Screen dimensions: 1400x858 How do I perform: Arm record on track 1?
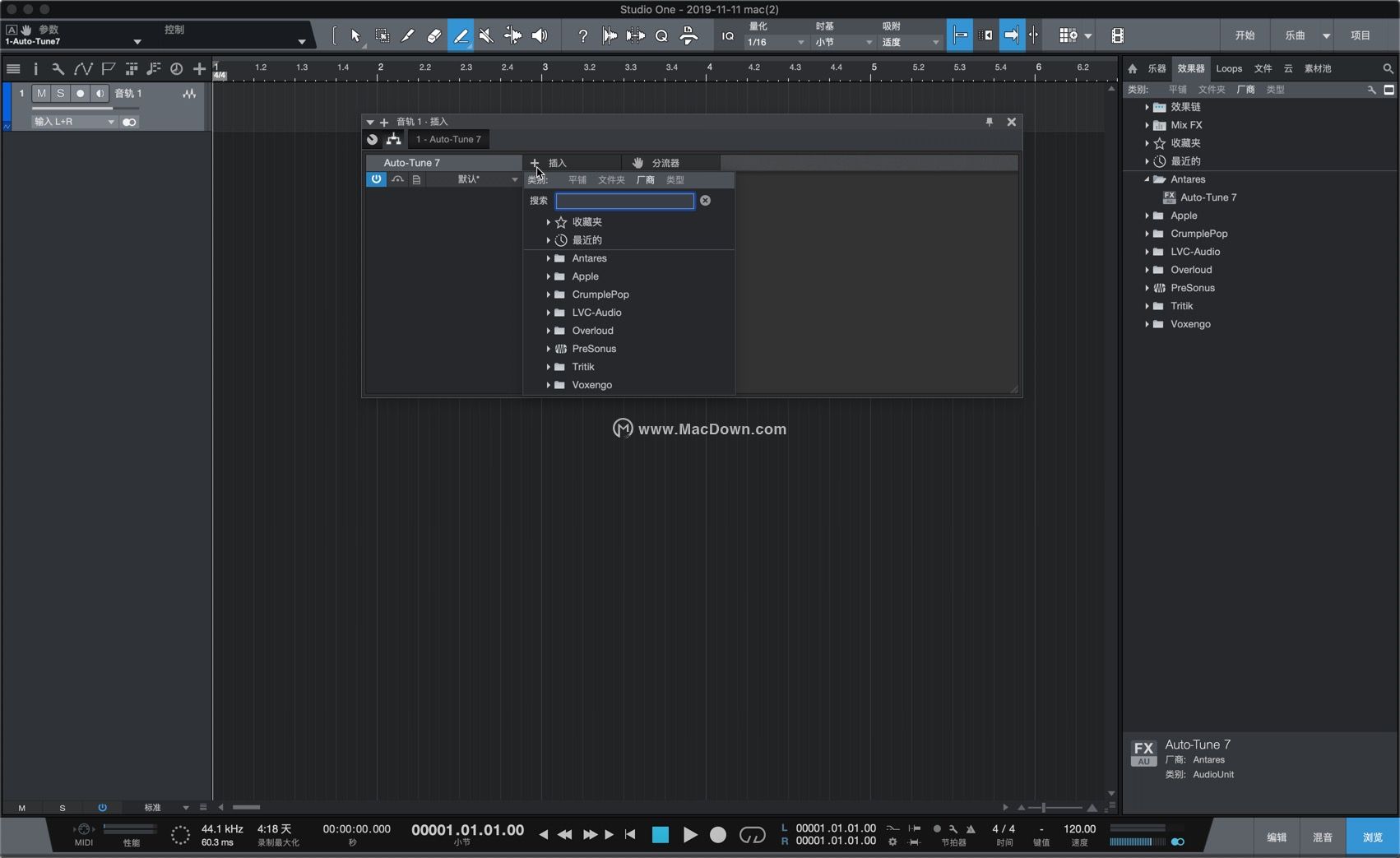[x=80, y=94]
